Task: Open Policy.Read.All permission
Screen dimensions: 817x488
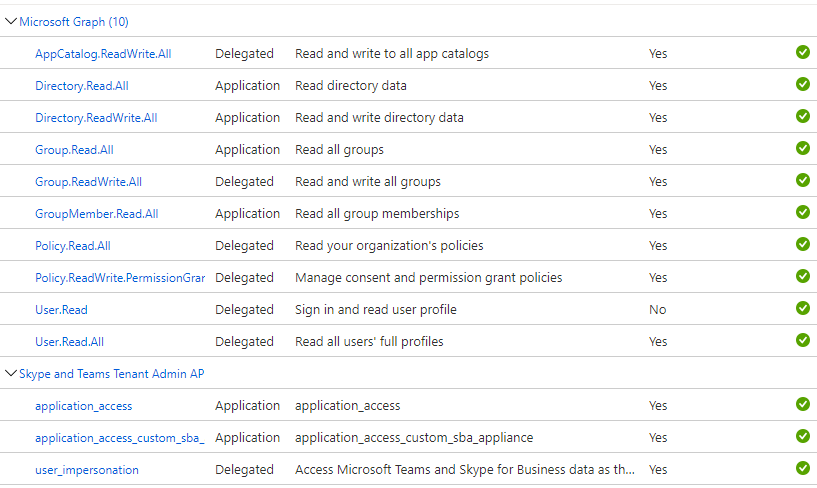Action: point(72,246)
